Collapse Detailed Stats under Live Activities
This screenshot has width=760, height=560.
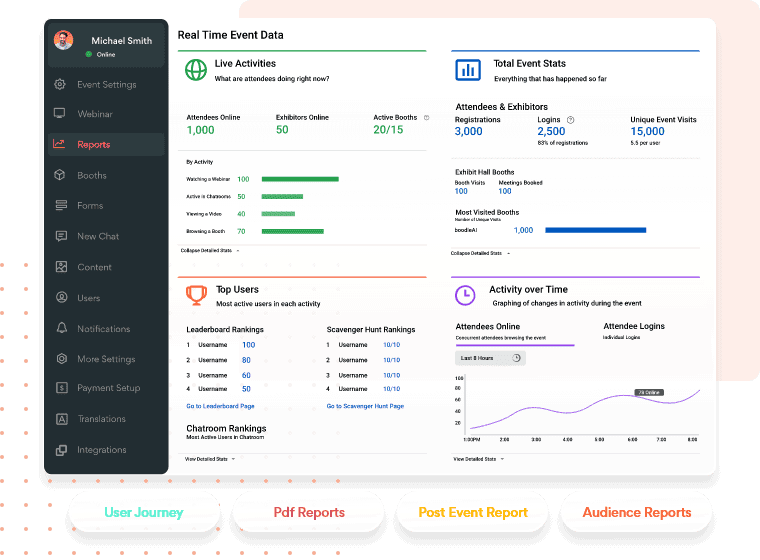(x=209, y=251)
